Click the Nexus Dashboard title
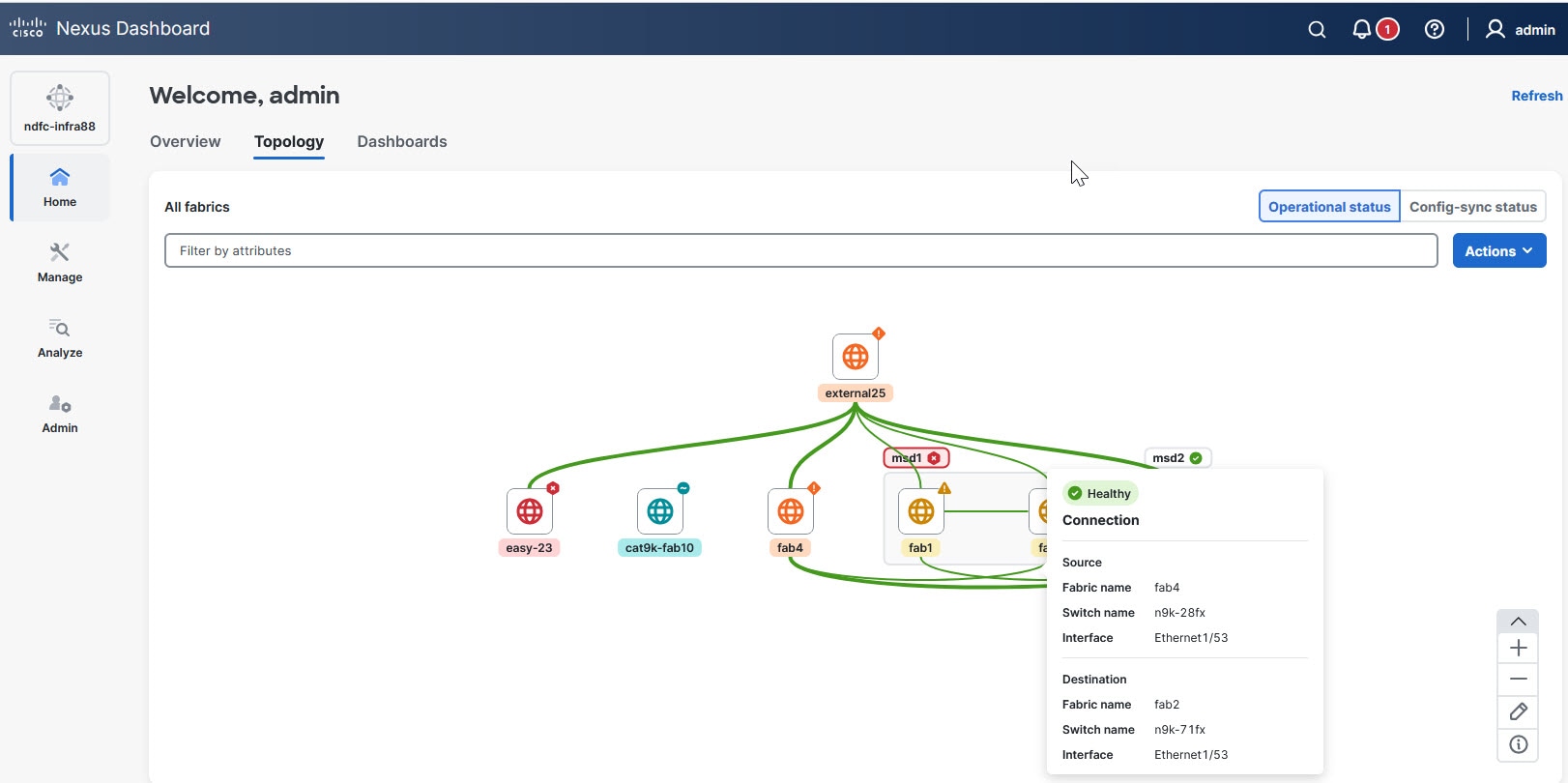Viewport: 1568px width, 783px height. [132, 28]
